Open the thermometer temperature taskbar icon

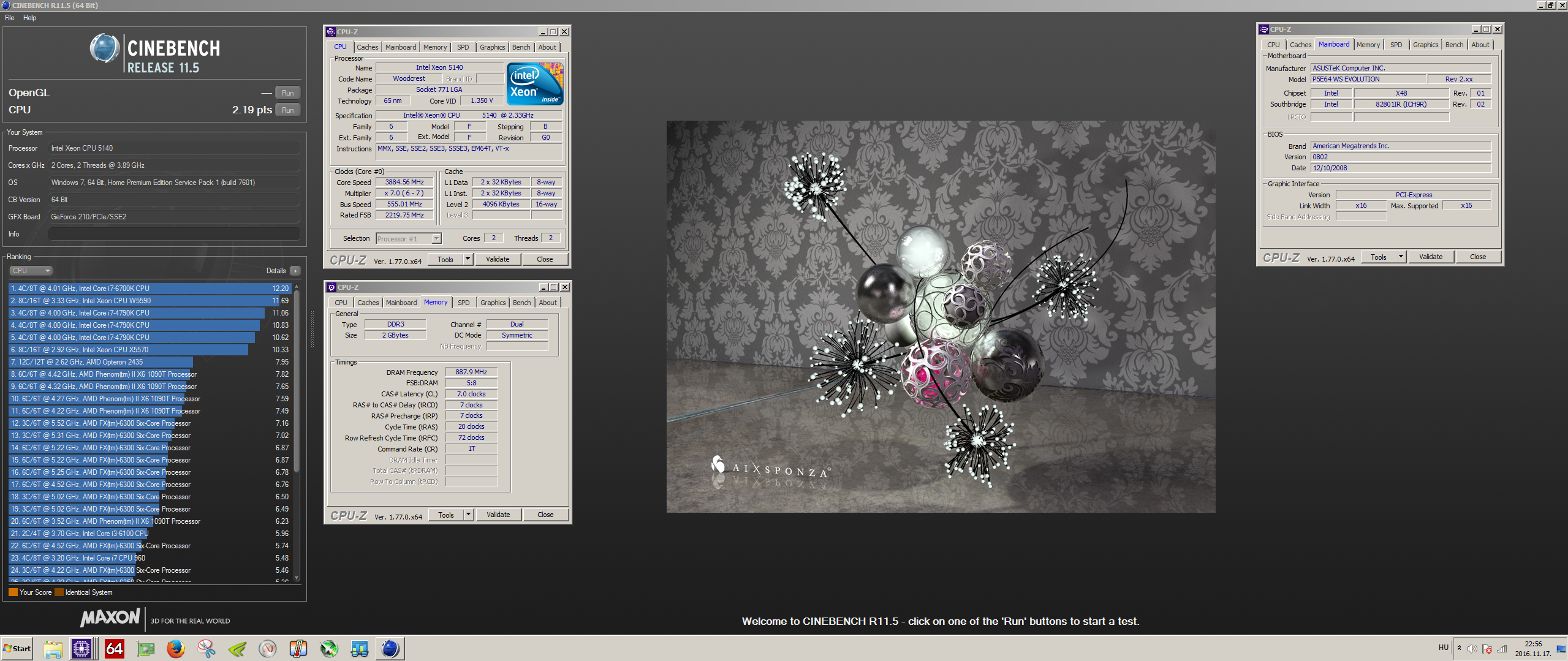point(298,648)
